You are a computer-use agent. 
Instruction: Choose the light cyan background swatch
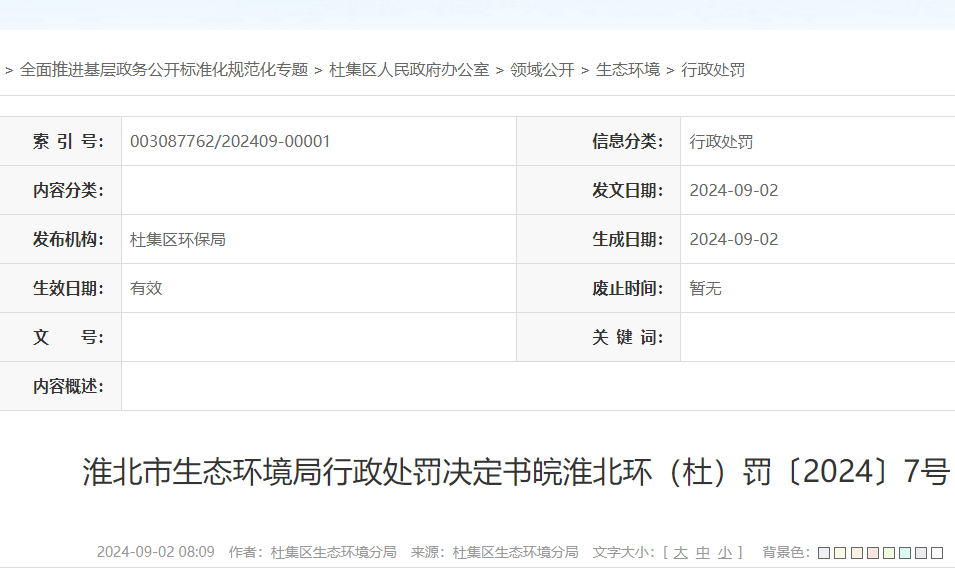click(x=904, y=553)
